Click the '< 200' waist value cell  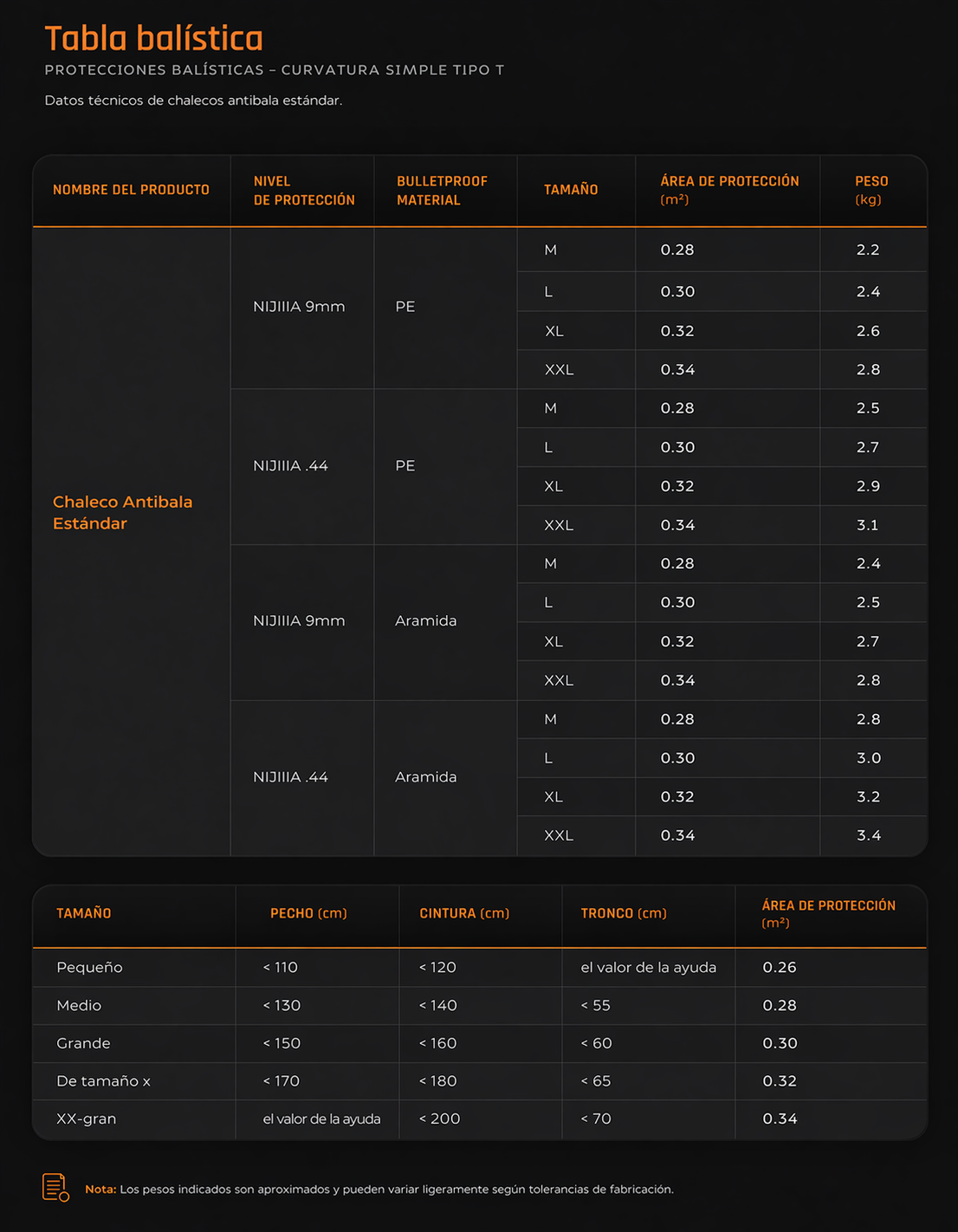[x=439, y=1119]
